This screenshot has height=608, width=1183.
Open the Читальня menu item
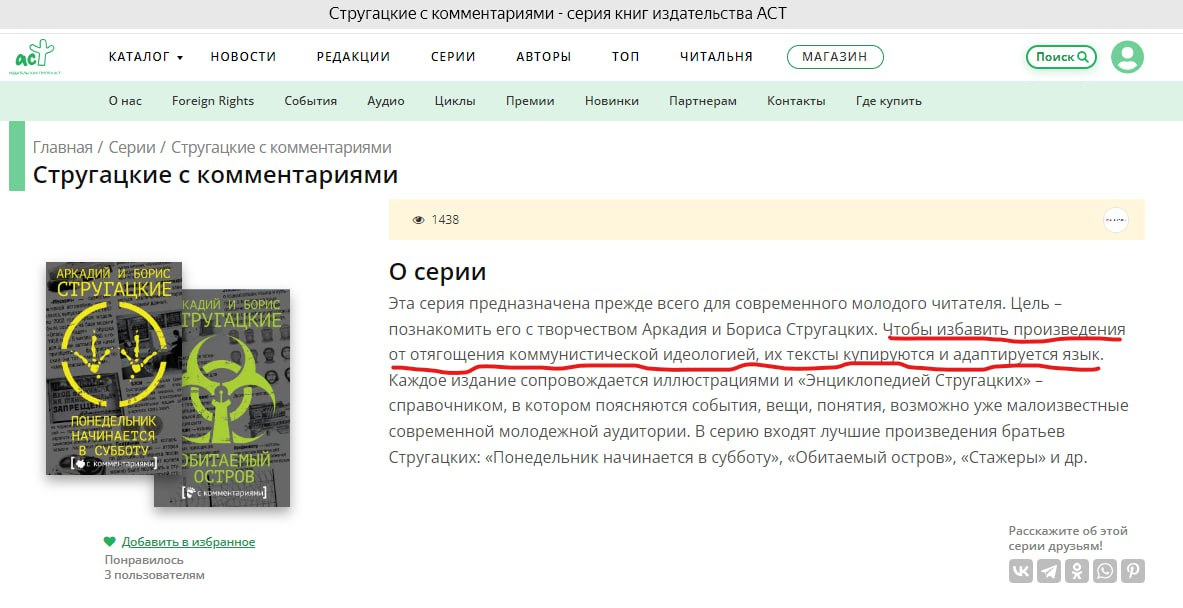[716, 57]
